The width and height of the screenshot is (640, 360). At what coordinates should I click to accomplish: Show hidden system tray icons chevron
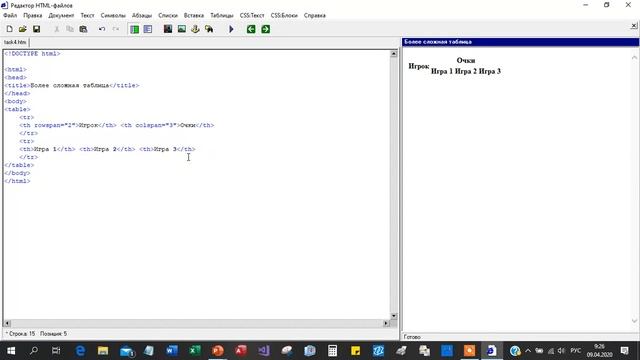pos(528,351)
